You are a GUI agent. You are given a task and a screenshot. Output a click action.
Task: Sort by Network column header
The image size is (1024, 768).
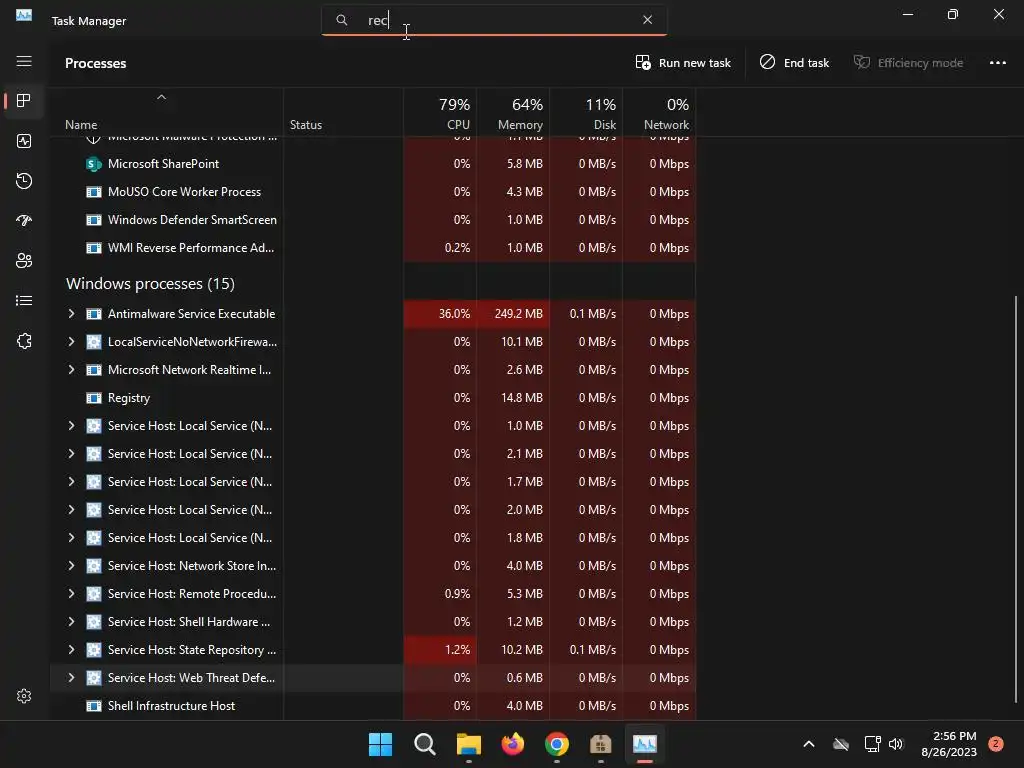tap(660, 114)
